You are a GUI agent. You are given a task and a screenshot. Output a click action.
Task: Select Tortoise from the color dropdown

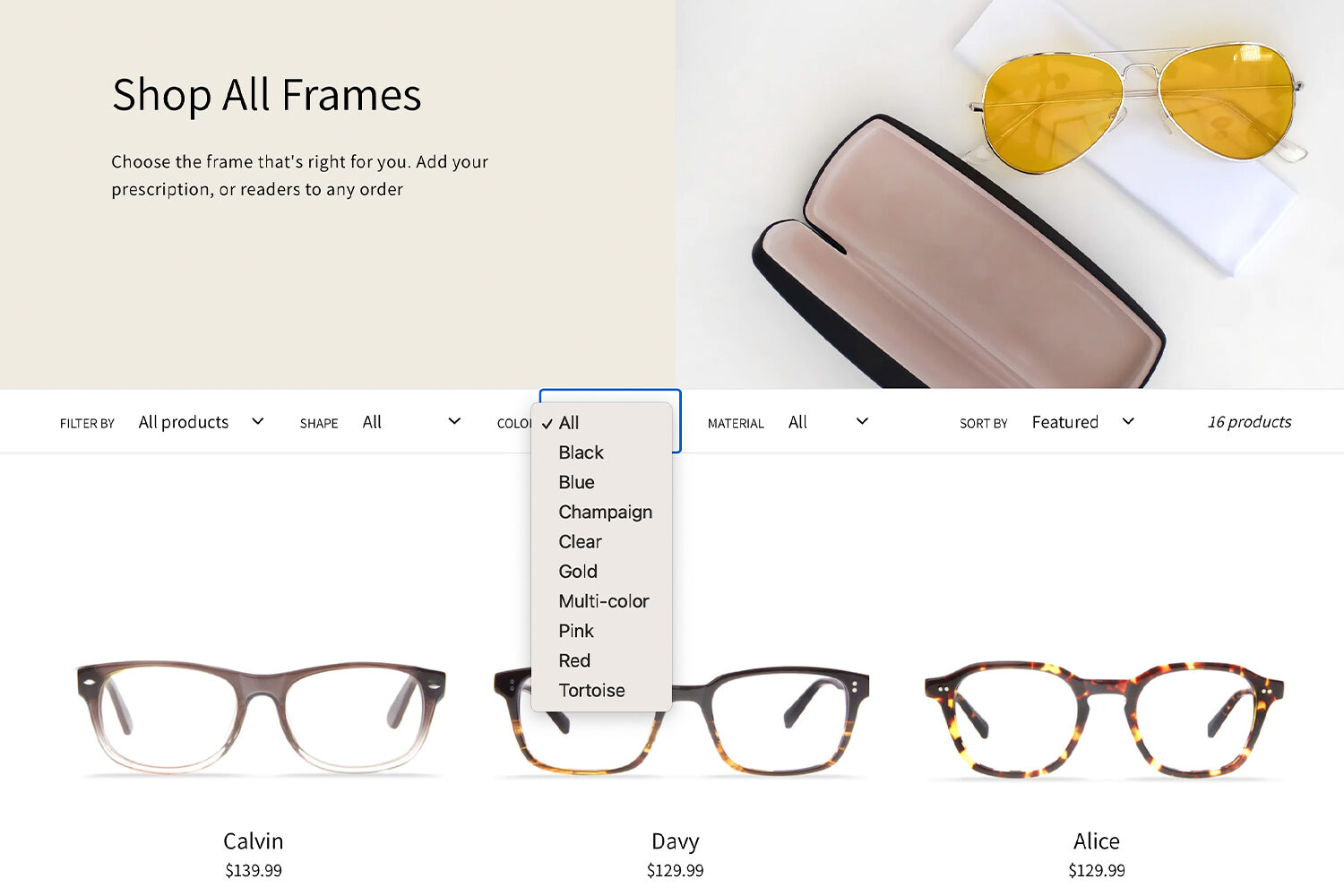[601, 690]
